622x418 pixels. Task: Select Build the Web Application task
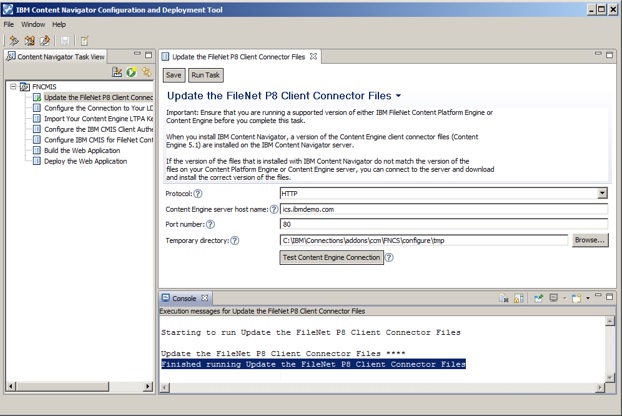pos(82,151)
